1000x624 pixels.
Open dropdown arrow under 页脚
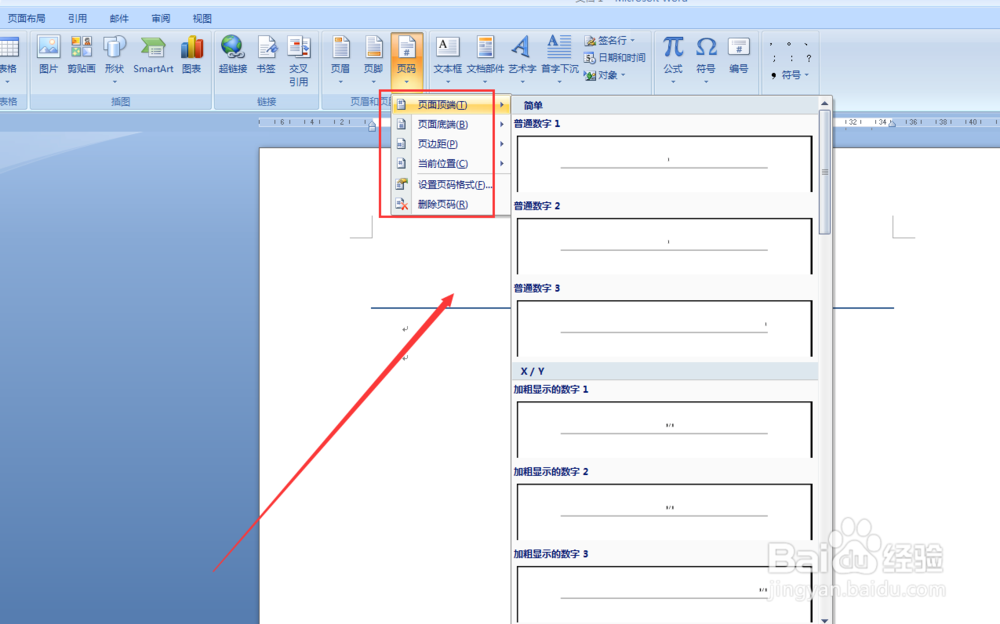[373, 82]
